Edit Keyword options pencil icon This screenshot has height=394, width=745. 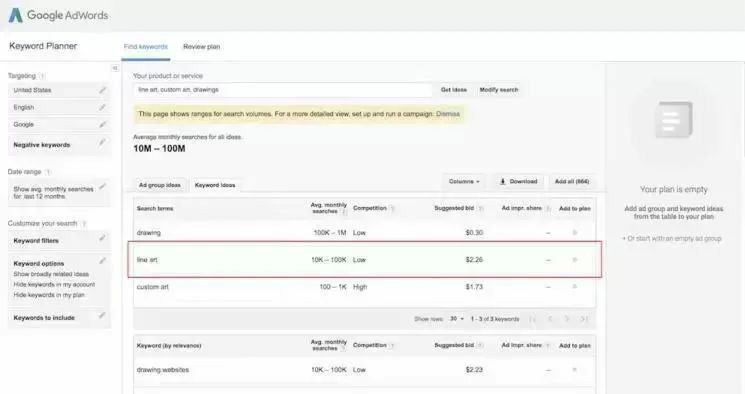[102, 260]
